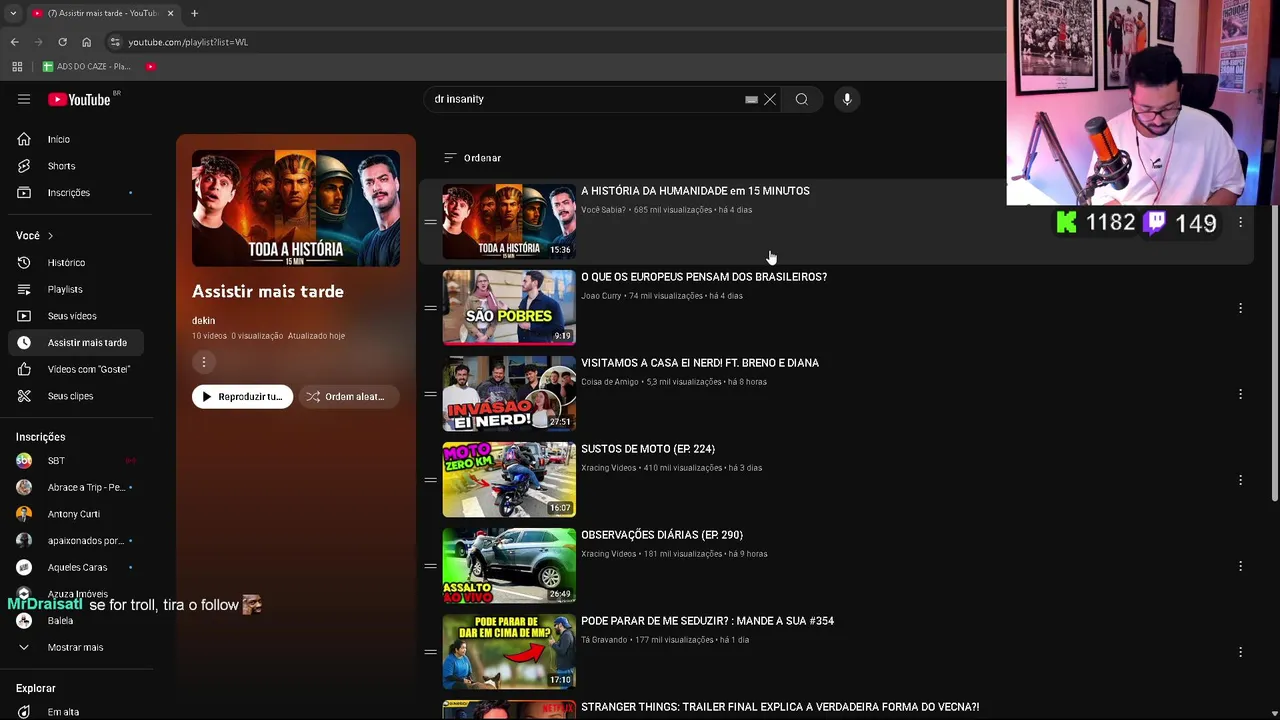The image size is (1280, 720).
Task: Close the Assistir mais tarde browser tab
Action: [x=170, y=13]
